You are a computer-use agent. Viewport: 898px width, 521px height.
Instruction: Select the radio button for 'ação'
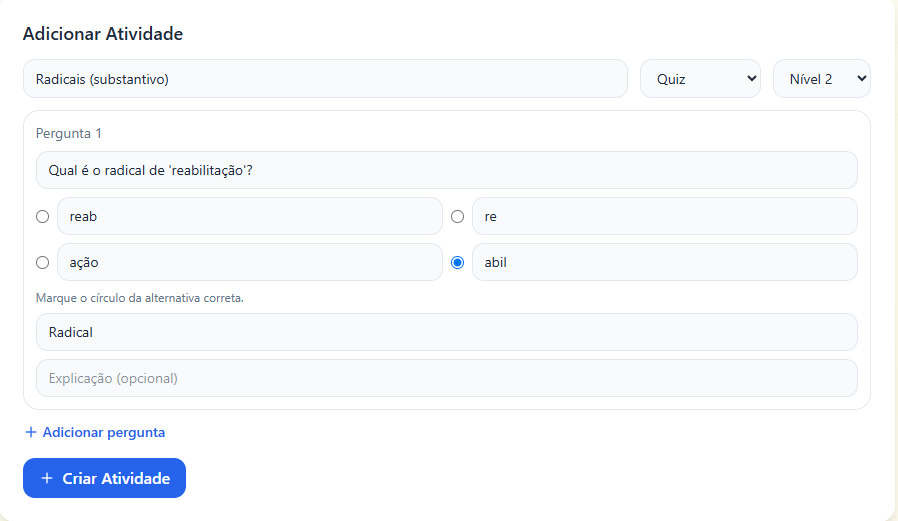coord(42,262)
